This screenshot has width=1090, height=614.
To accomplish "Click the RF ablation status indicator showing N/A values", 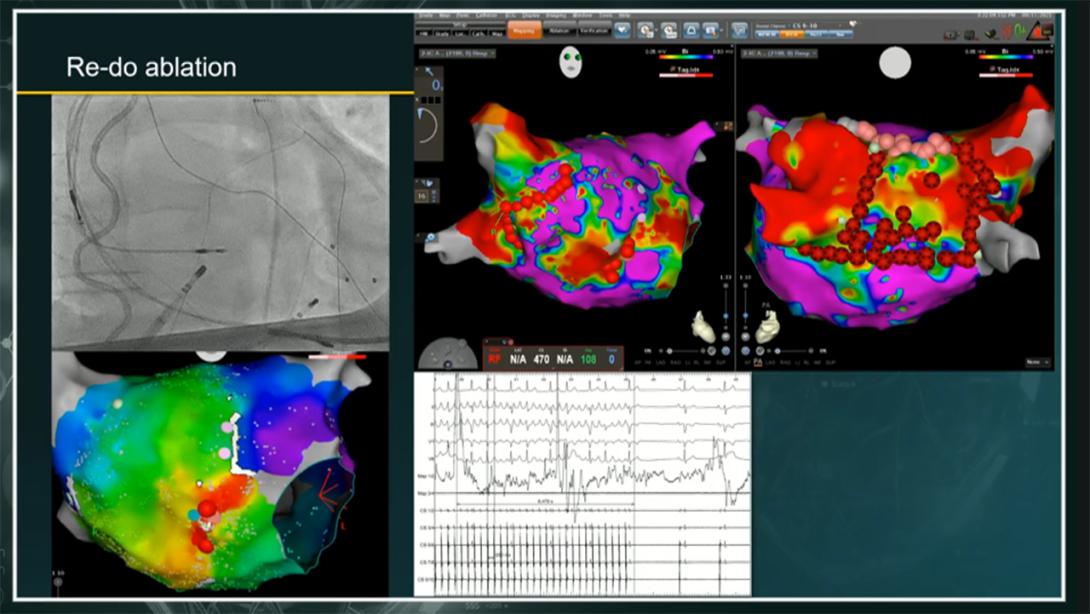I will pyautogui.click(x=540, y=358).
